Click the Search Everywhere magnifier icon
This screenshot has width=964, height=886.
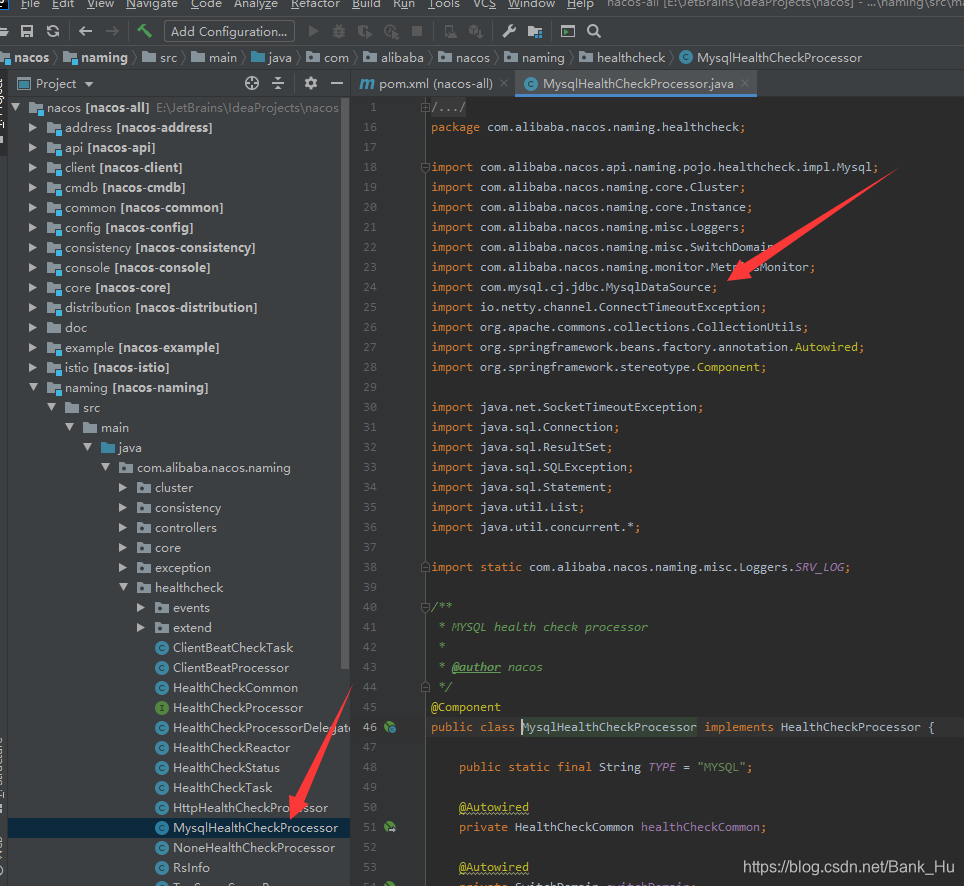pyautogui.click(x=594, y=31)
